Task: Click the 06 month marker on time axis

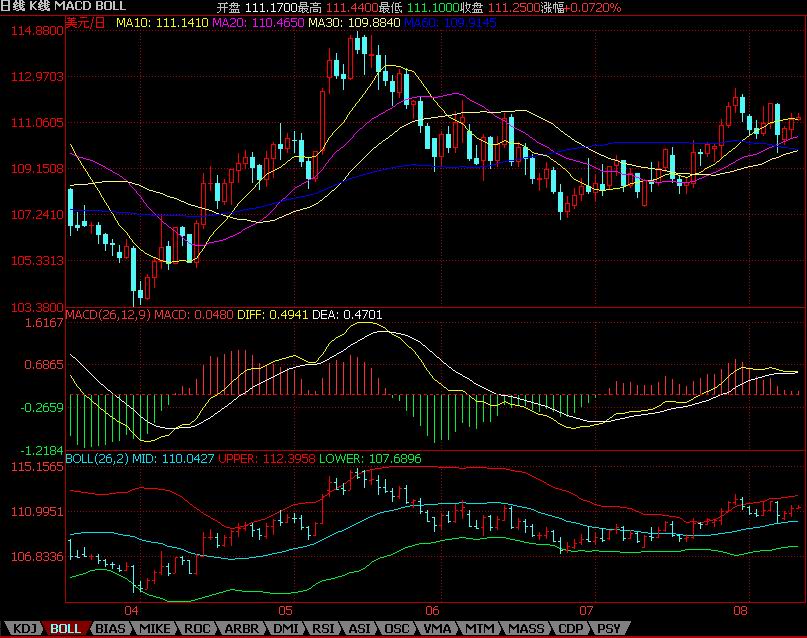Action: (432, 609)
